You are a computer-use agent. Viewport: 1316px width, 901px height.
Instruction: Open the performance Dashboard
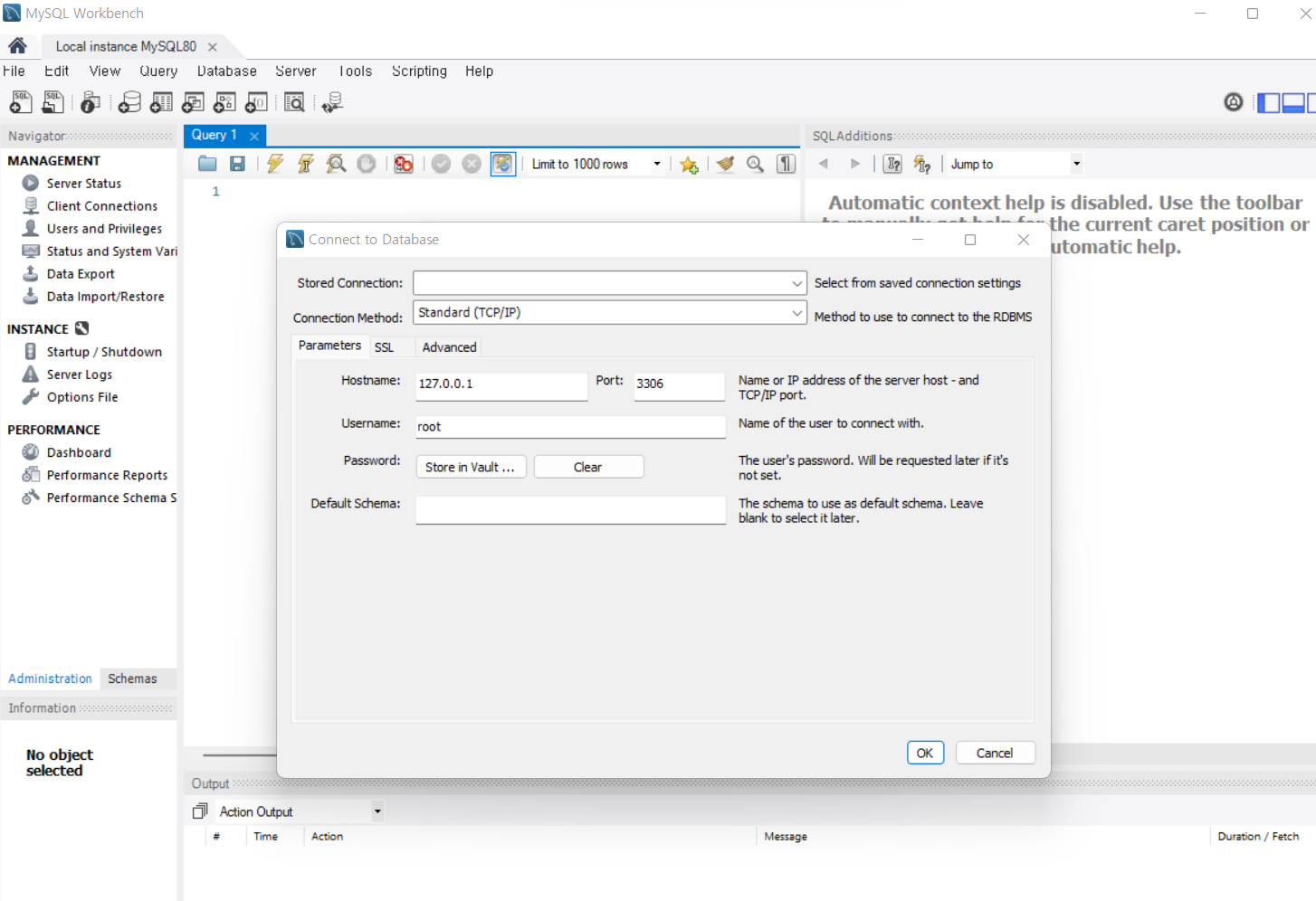[79, 452]
